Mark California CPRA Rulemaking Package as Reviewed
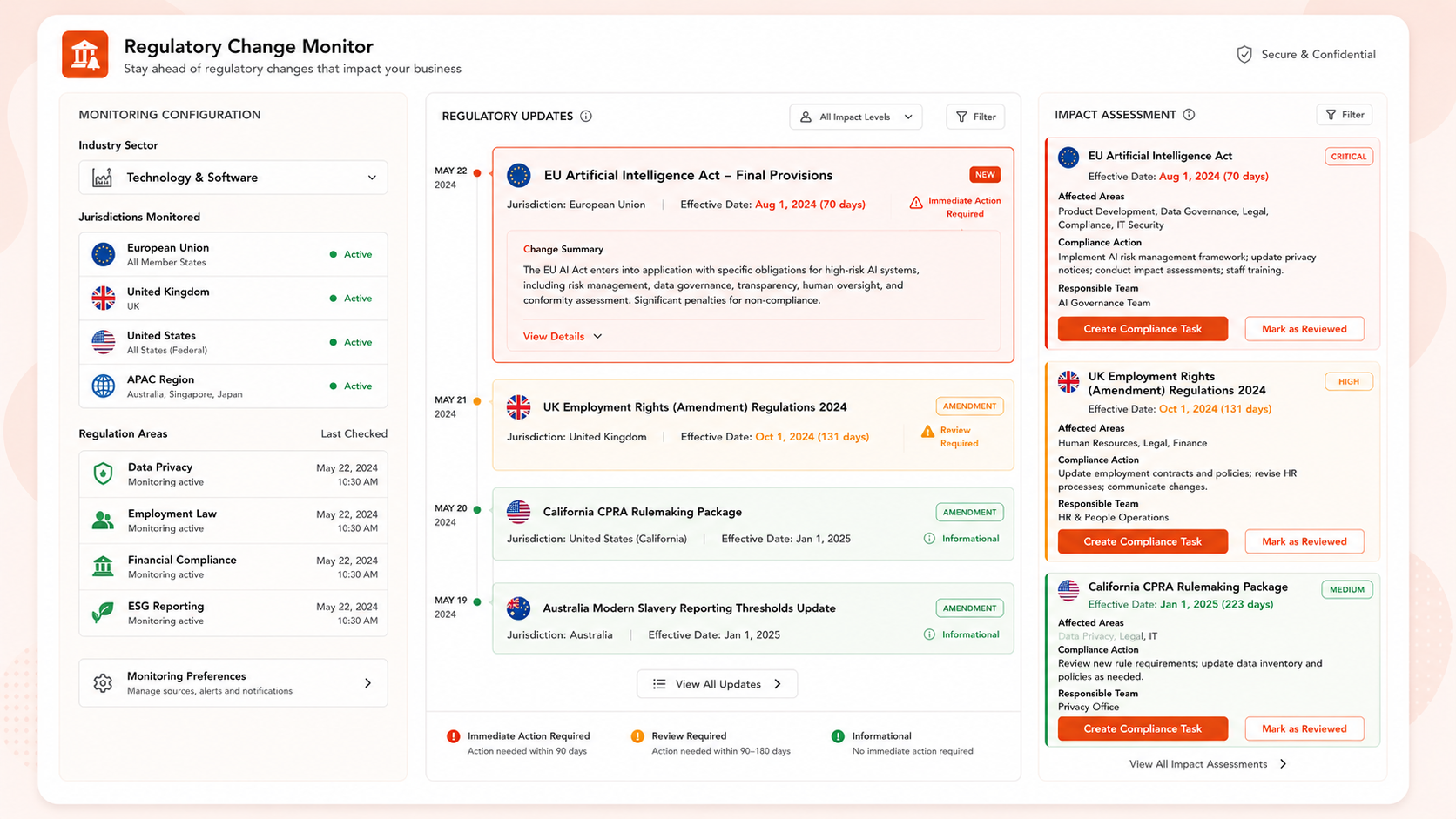 1304,728
